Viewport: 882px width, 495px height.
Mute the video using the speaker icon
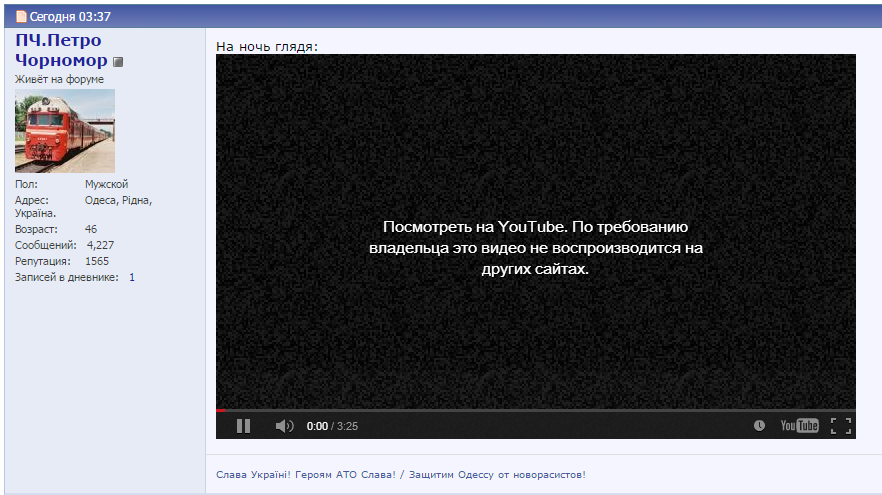[285, 426]
